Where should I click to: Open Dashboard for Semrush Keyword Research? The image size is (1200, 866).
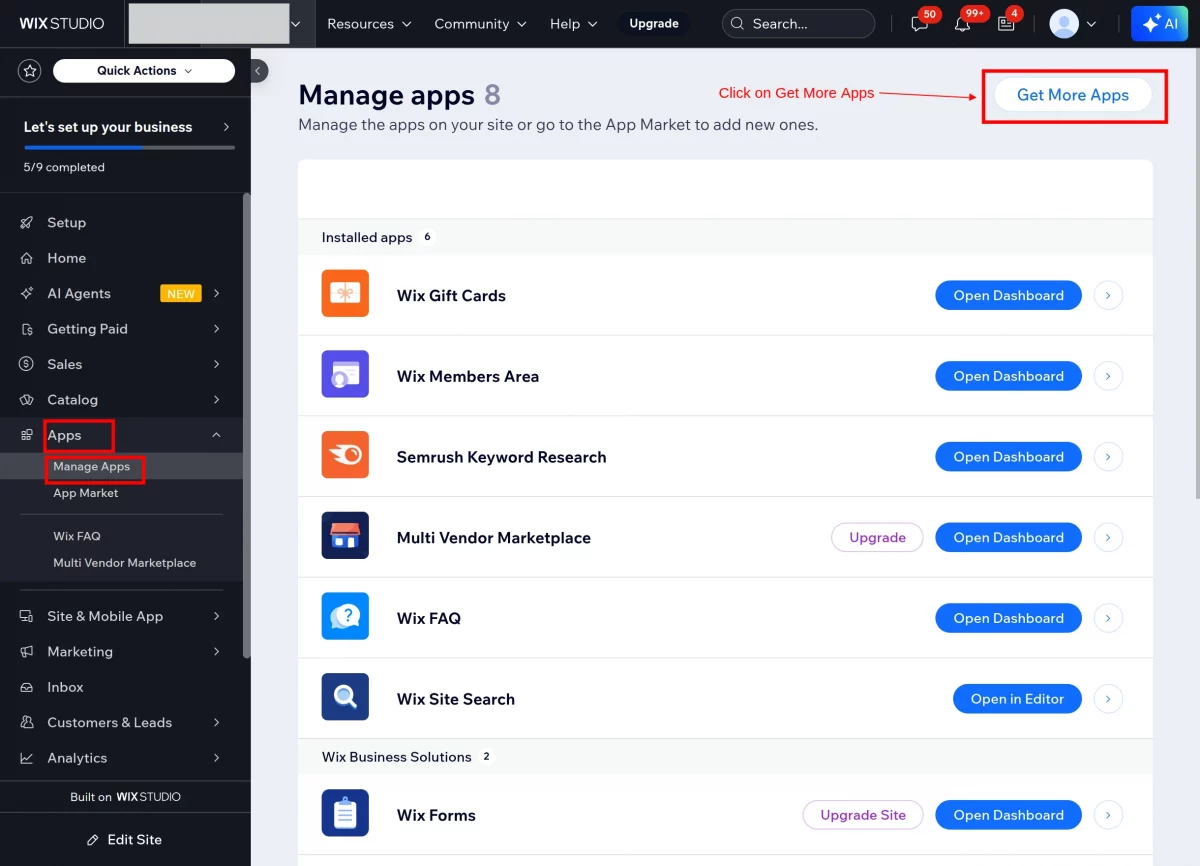(x=1008, y=457)
